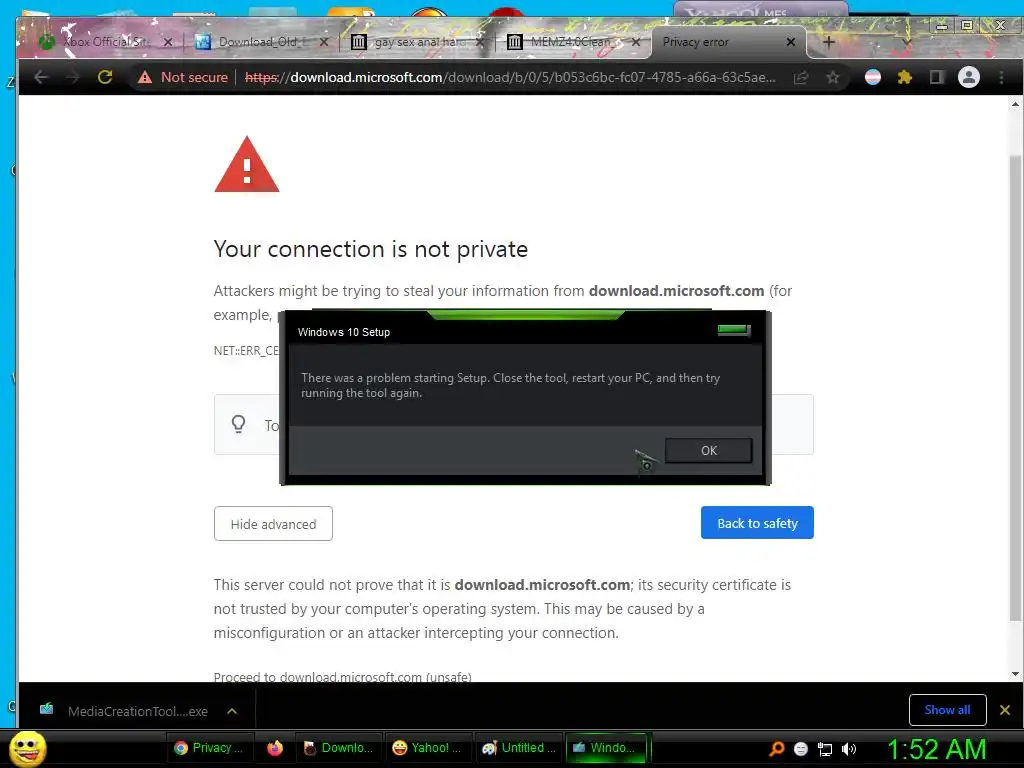The width and height of the screenshot is (1024, 768).
Task: Click the lightbulb tip icon
Action: [x=239, y=424]
